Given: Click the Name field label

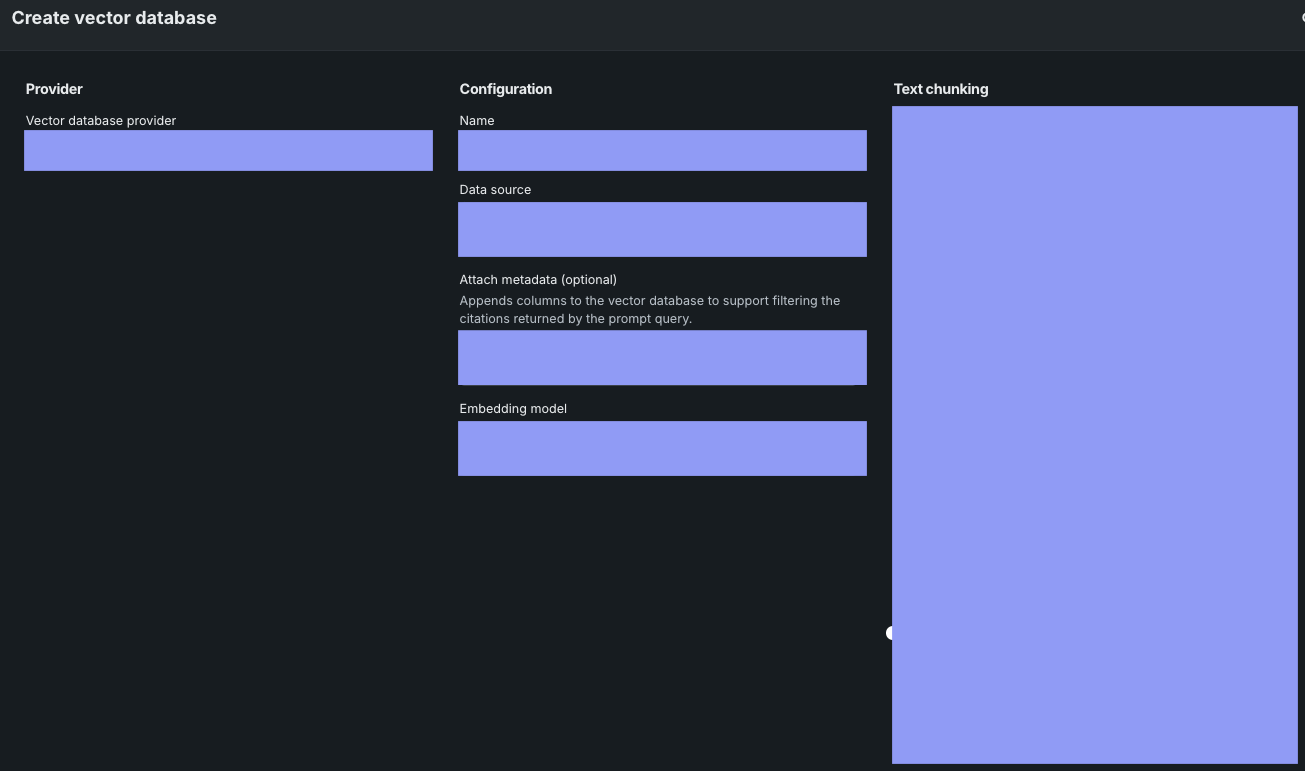Looking at the screenshot, I should [477, 121].
